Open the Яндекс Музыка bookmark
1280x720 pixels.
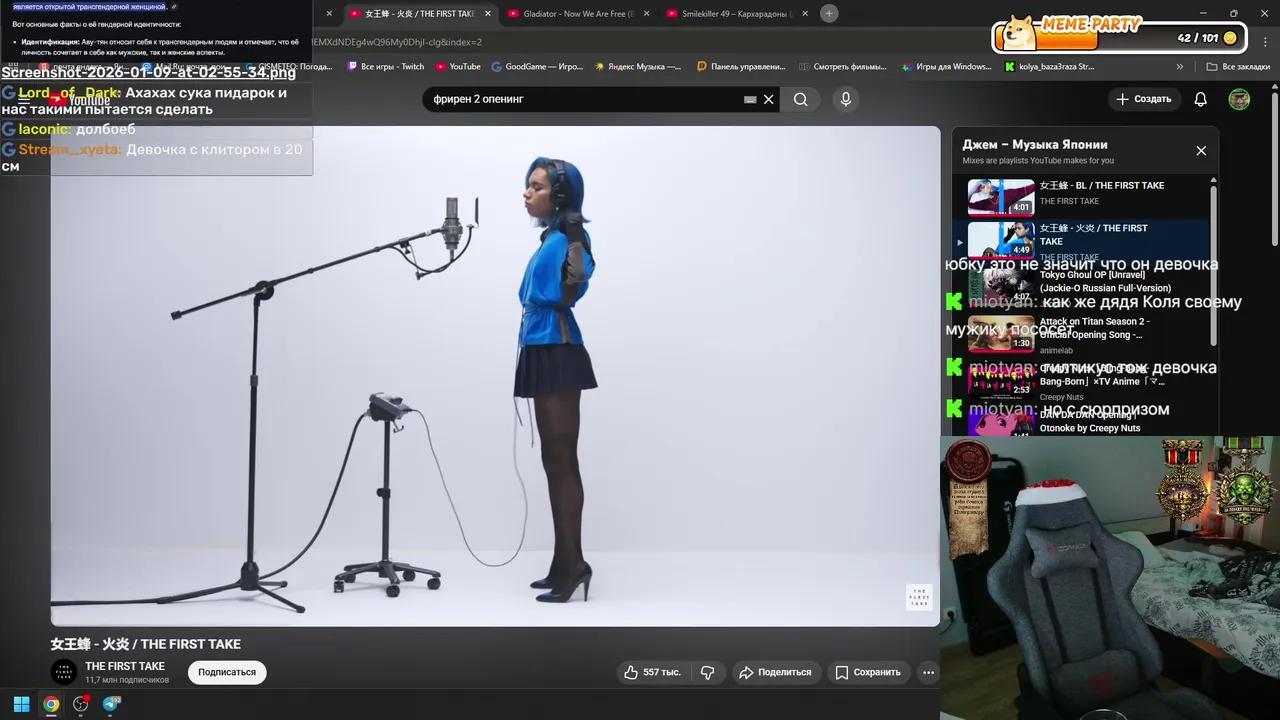click(638, 67)
